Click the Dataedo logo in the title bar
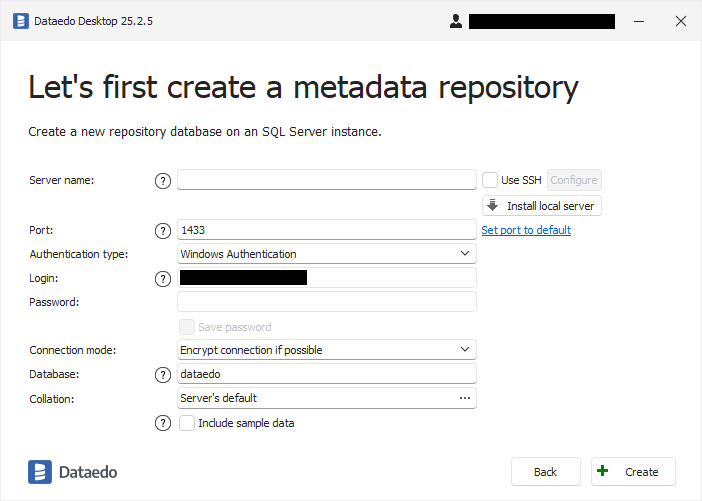702x501 pixels. tap(21, 21)
